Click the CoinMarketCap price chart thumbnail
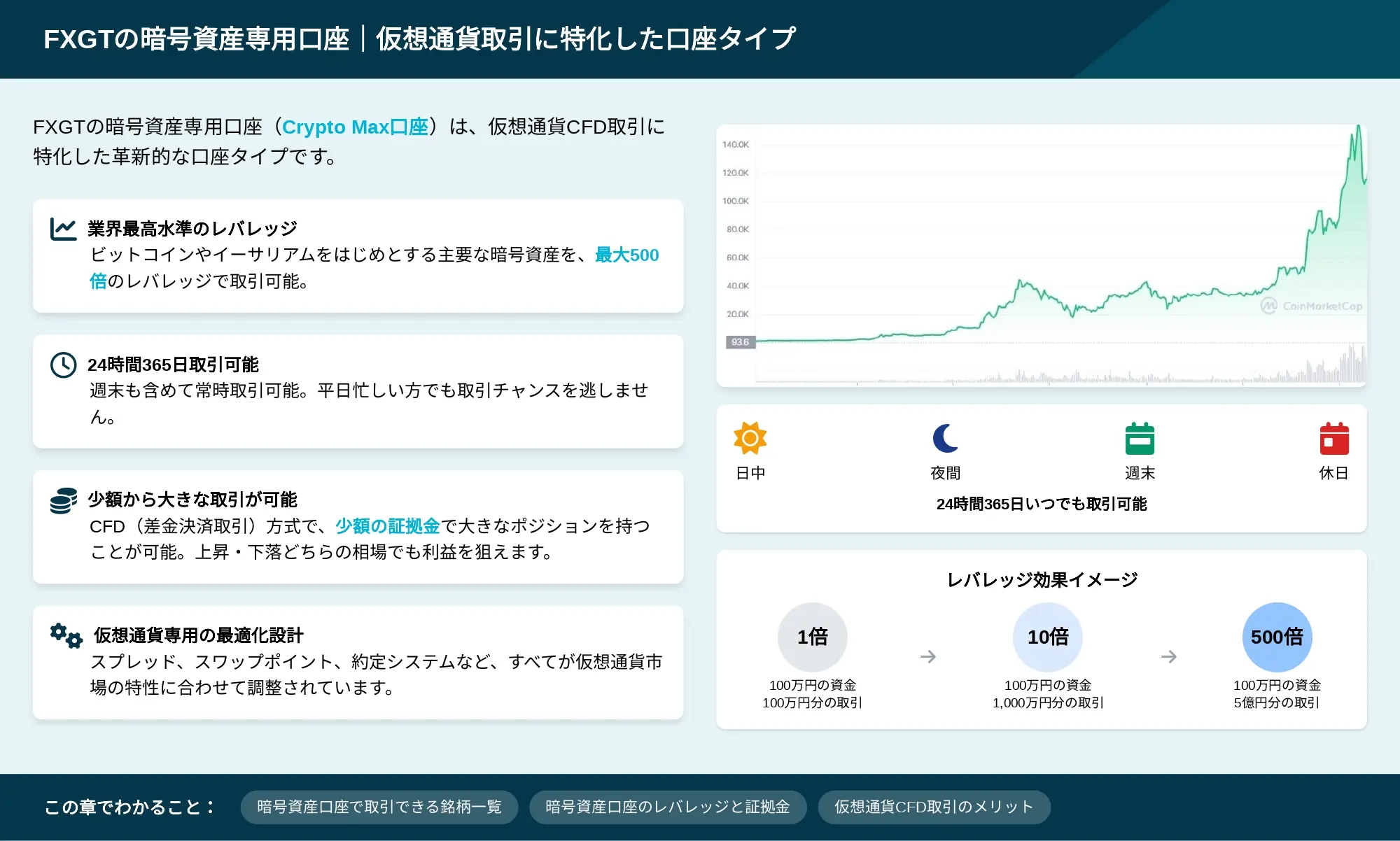Viewport: 1400px width, 841px height. tap(1041, 255)
